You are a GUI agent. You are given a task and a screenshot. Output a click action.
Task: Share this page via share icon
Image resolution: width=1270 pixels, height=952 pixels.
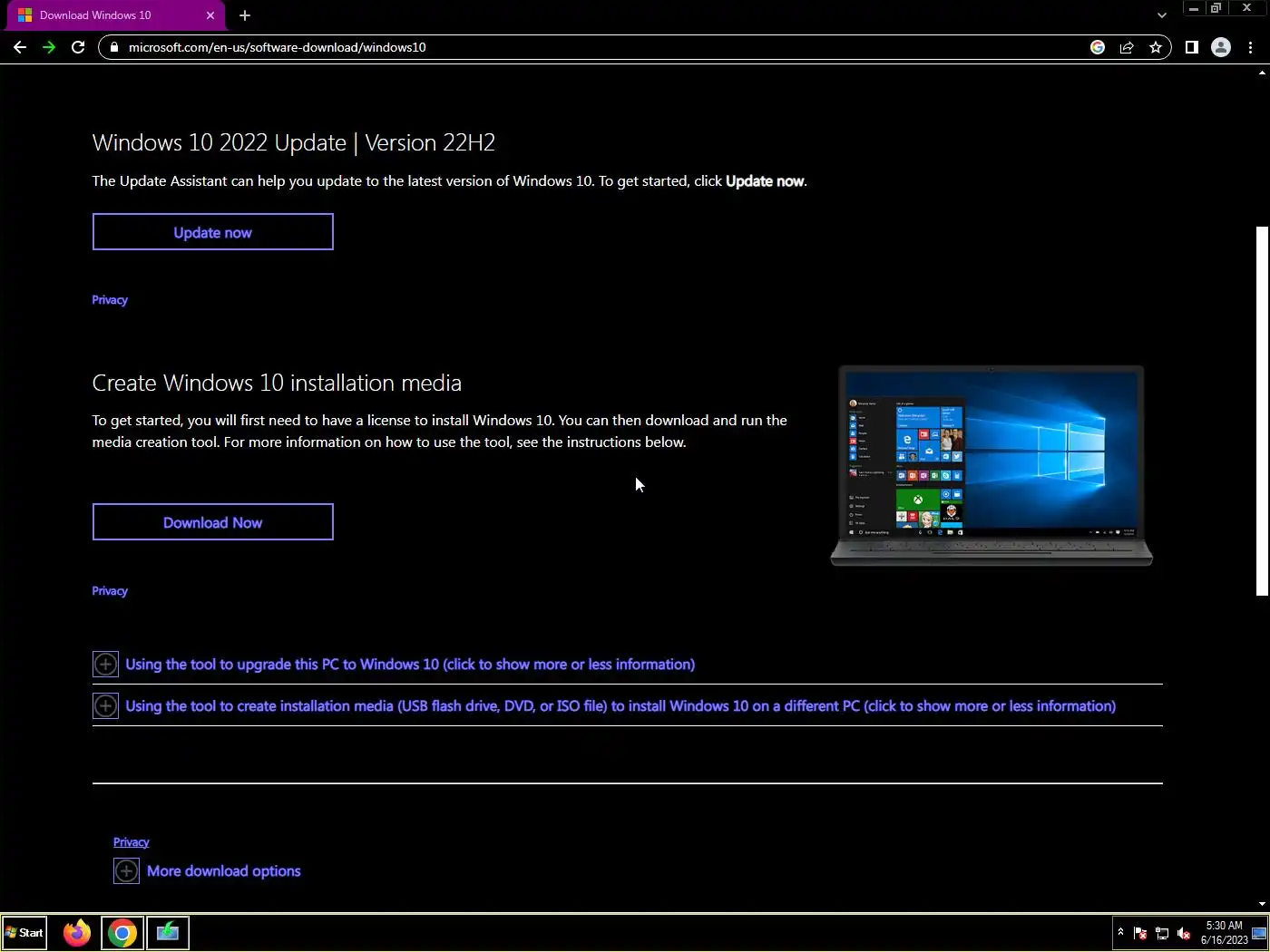pyautogui.click(x=1127, y=47)
